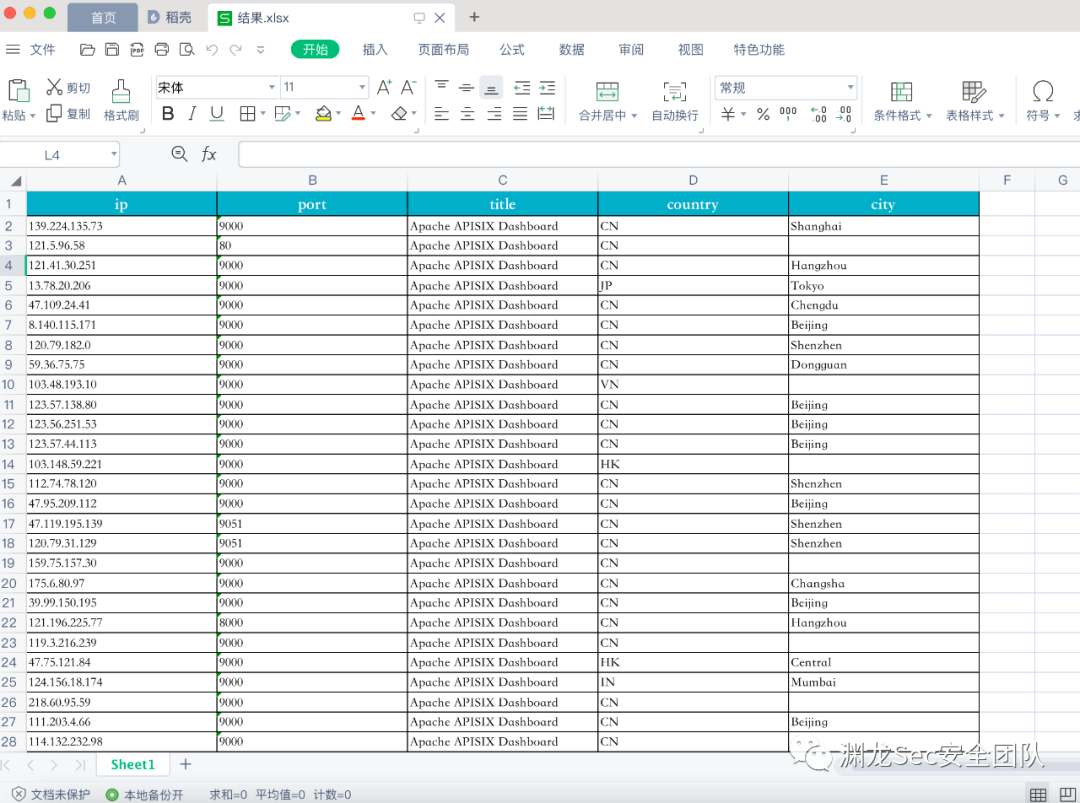The width and height of the screenshot is (1080, 803).
Task: Add a new sheet with plus button
Action: [185, 764]
